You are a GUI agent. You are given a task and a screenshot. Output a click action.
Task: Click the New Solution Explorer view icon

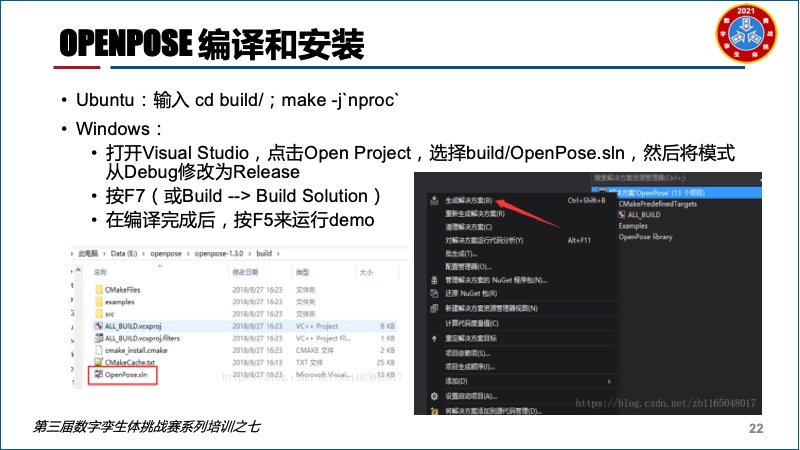click(434, 308)
